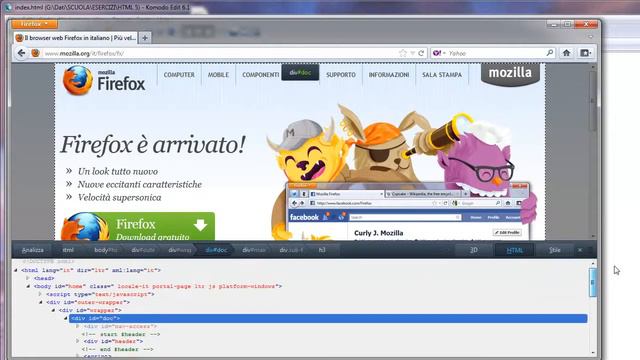Image resolution: width=640 pixels, height=360 pixels.
Task: Open the Yahoo search engine selector
Action: pos(439,53)
